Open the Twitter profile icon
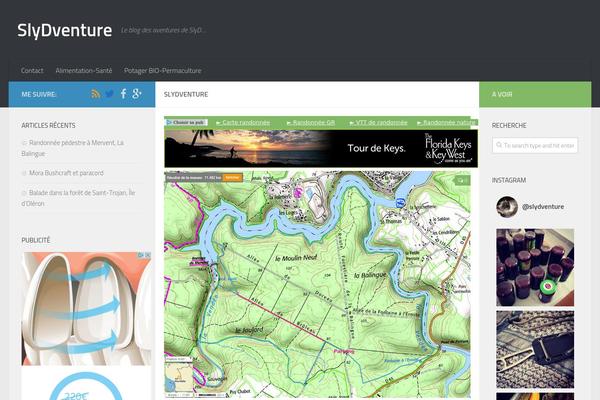600x400 pixels. click(109, 94)
